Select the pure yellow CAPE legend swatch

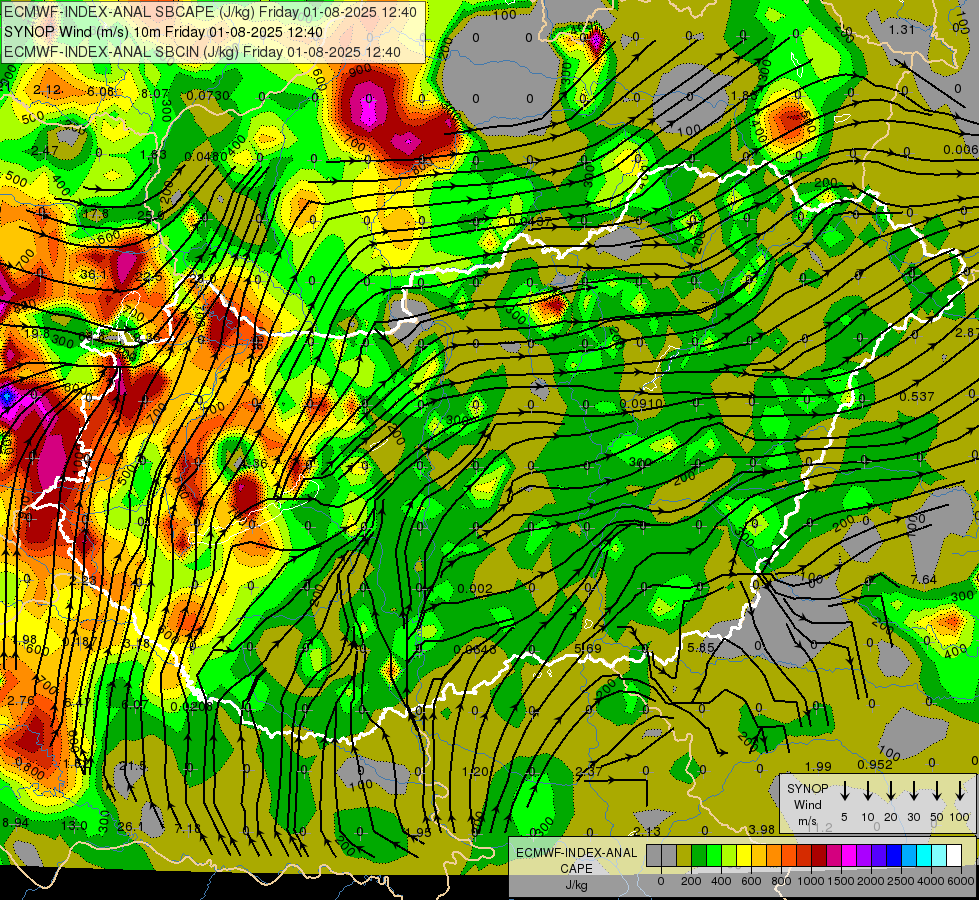(x=744, y=856)
